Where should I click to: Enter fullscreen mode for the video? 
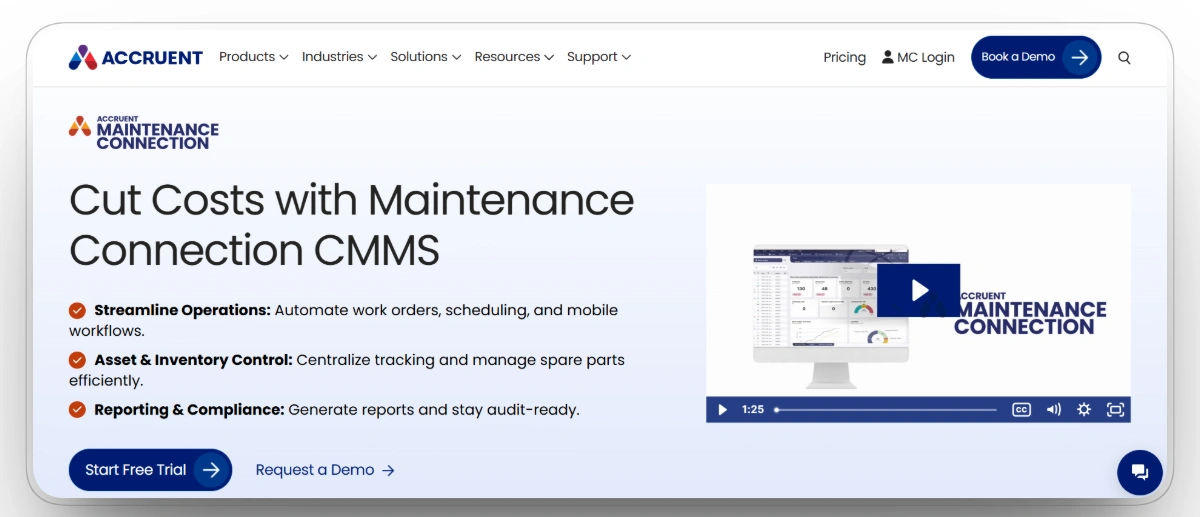click(1115, 409)
